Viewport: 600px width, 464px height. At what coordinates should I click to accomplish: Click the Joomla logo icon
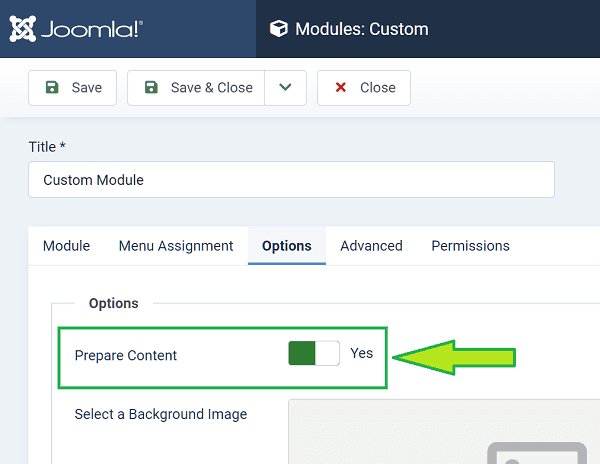pos(24,29)
